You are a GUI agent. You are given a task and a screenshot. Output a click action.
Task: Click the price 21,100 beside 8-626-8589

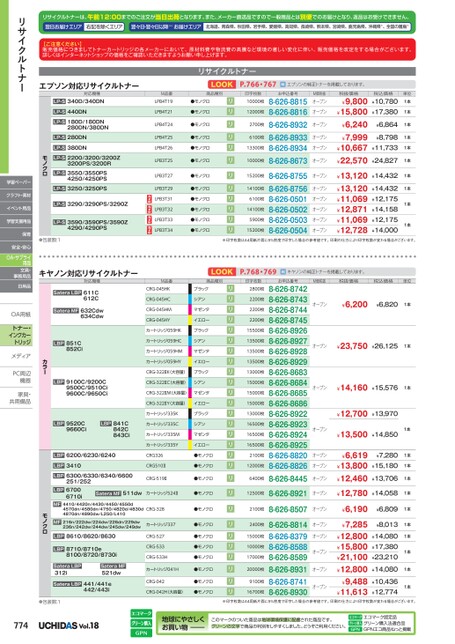[x=352, y=557]
